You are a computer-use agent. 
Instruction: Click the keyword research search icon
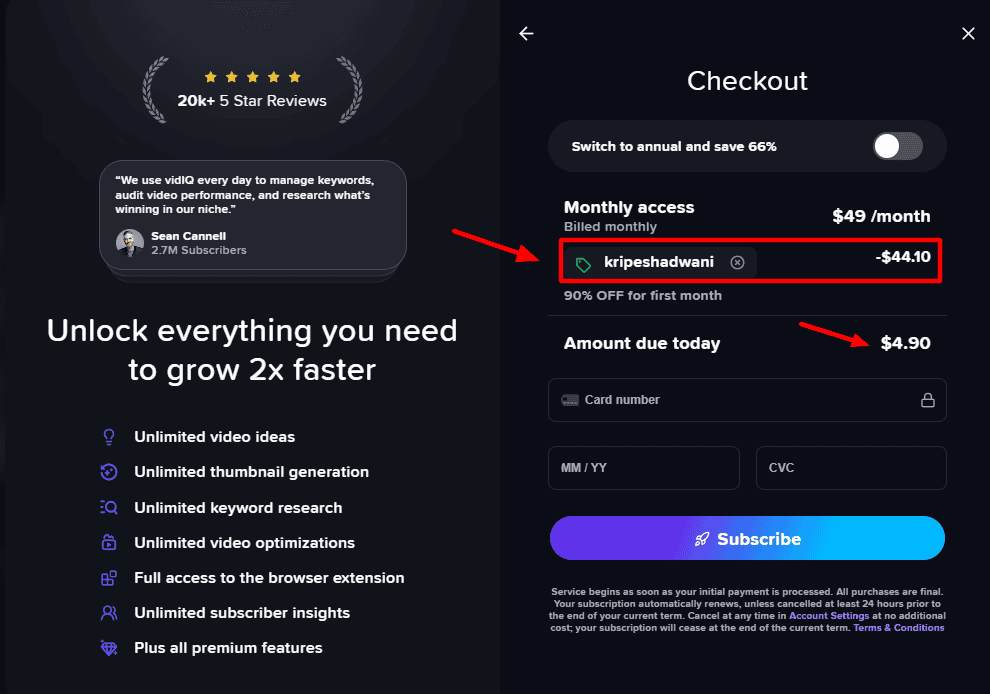110,508
